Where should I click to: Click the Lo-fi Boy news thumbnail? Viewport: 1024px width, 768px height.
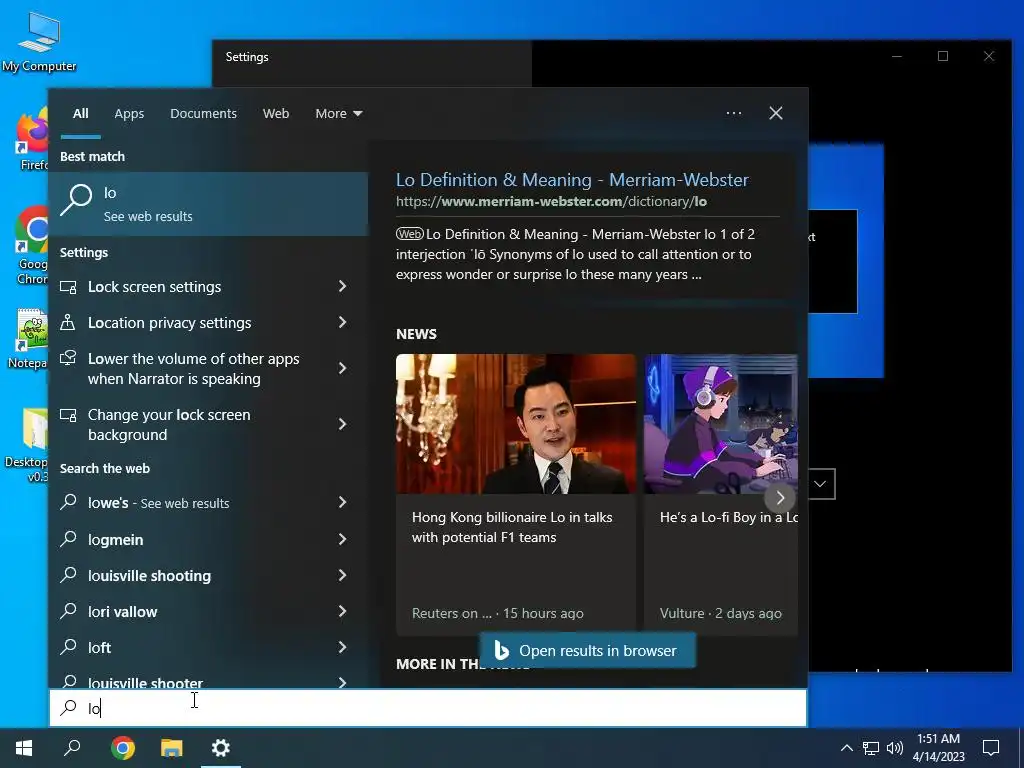[720, 424]
